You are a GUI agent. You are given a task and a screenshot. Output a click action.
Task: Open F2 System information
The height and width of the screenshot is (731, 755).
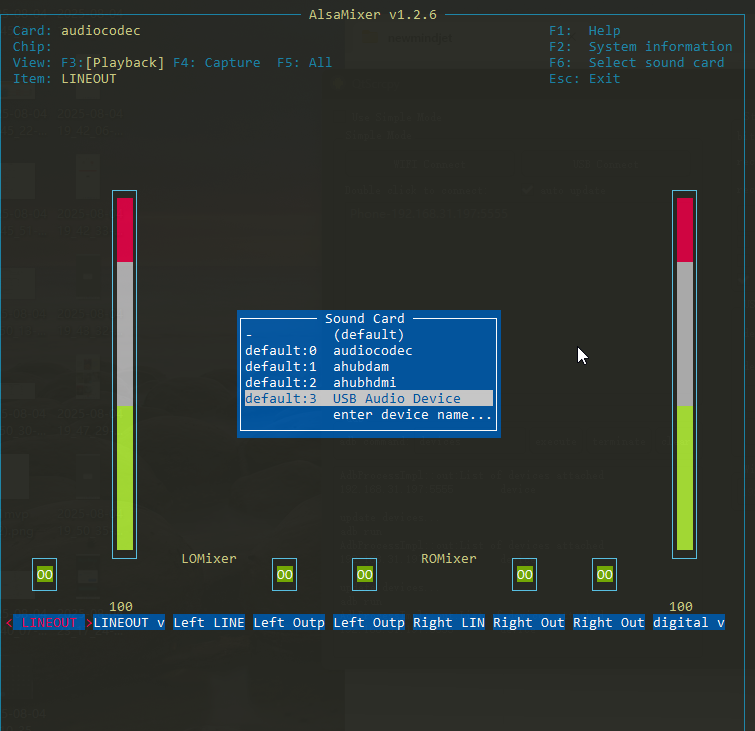tap(641, 46)
